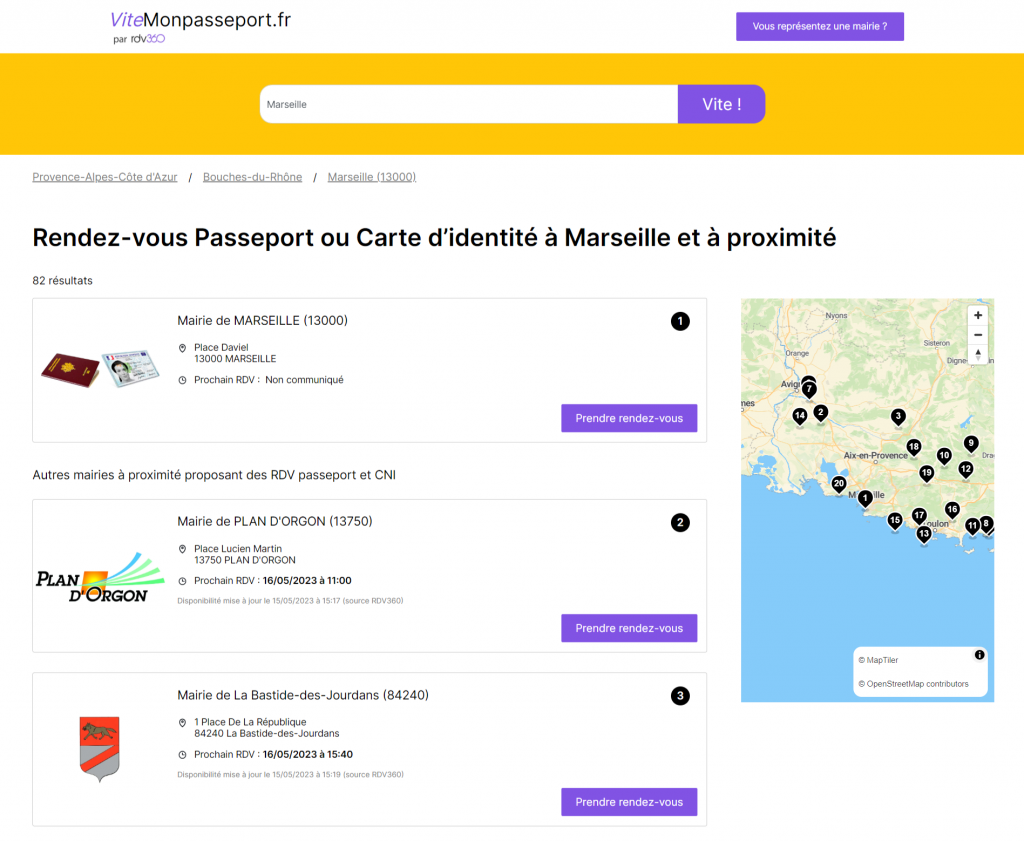Click the ViteMonpasseport.fr logo
Viewport: 1024px width, 841px height.
(199, 21)
